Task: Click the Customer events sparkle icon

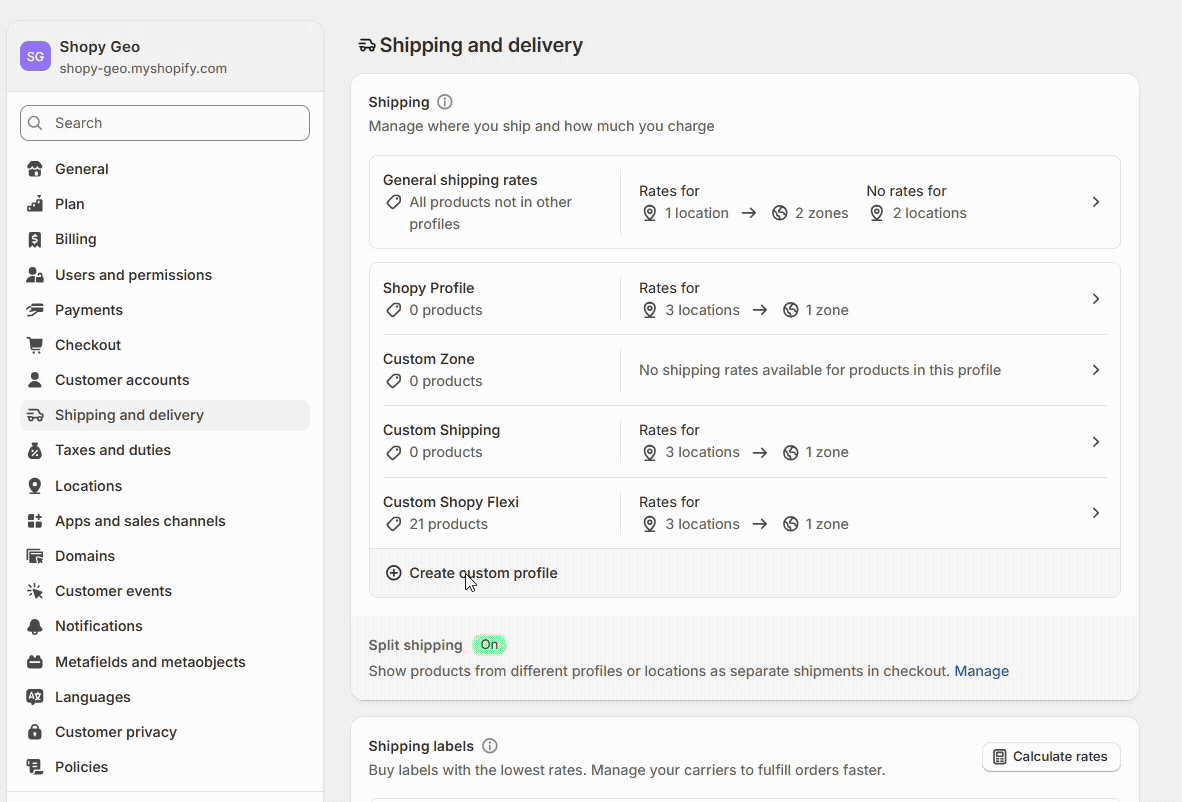Action: point(35,591)
